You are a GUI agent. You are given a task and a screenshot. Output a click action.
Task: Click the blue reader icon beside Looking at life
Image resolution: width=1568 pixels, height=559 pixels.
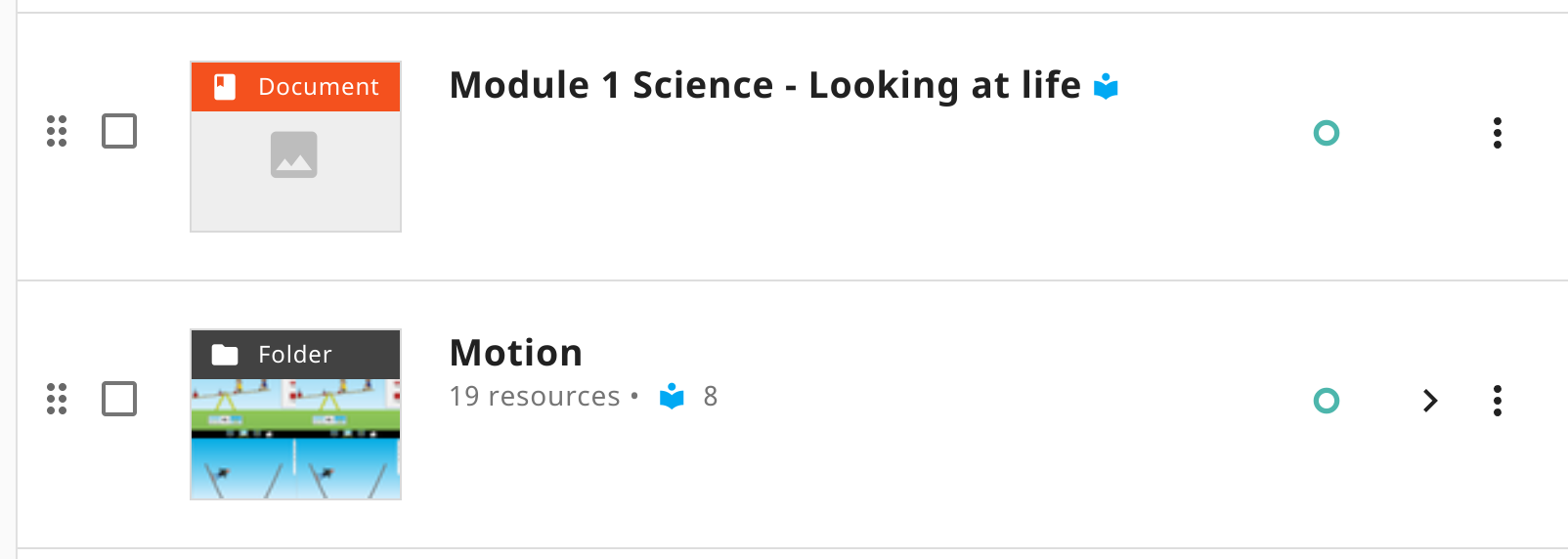point(1106,87)
